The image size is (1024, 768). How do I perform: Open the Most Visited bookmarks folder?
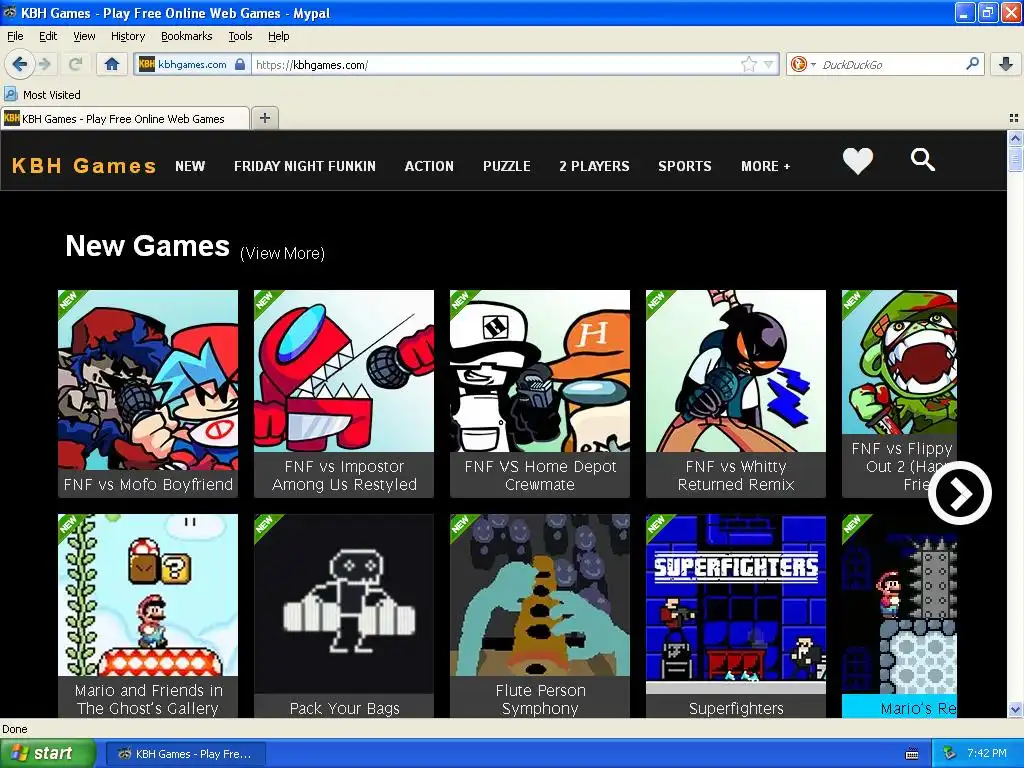42,95
